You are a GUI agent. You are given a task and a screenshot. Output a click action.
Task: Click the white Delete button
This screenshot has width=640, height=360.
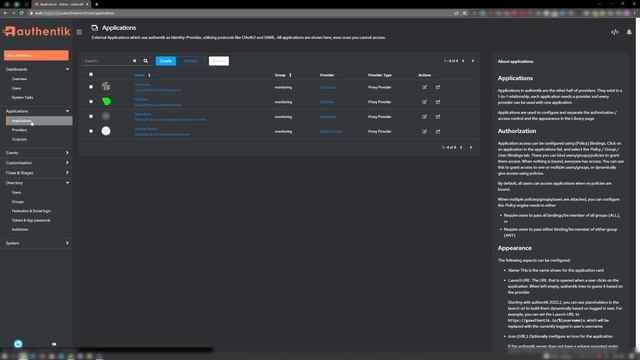pos(219,61)
